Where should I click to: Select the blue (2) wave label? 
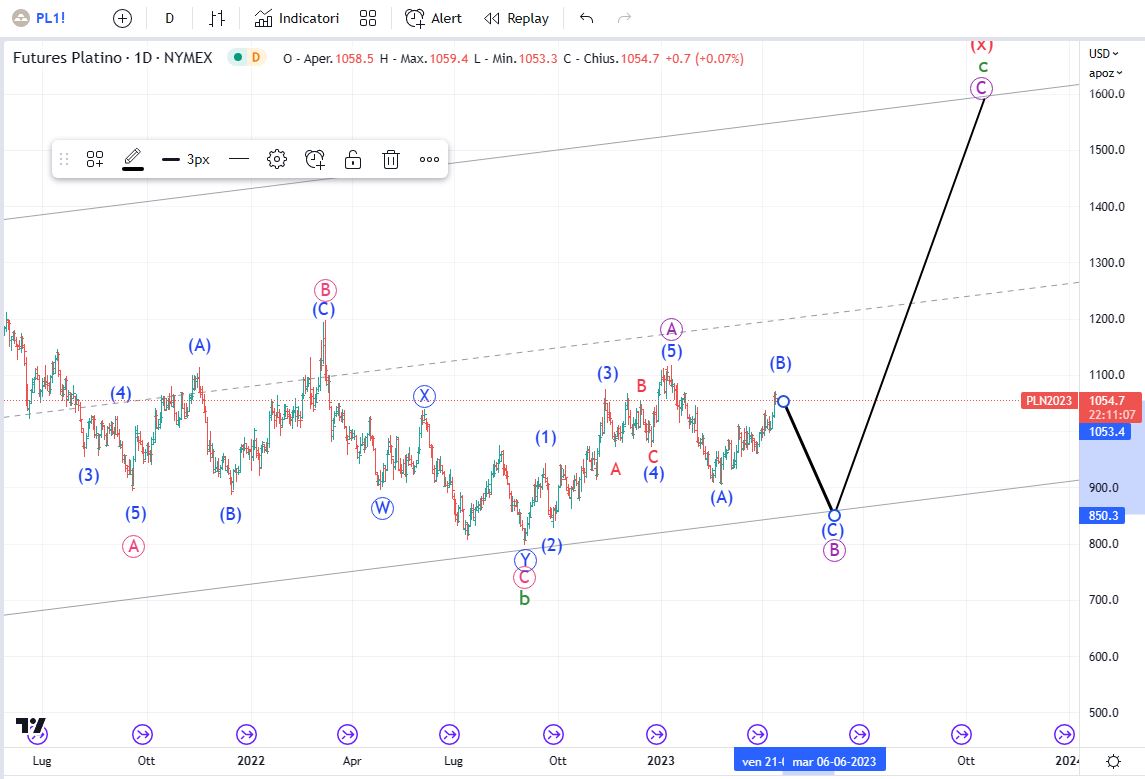pos(552,545)
